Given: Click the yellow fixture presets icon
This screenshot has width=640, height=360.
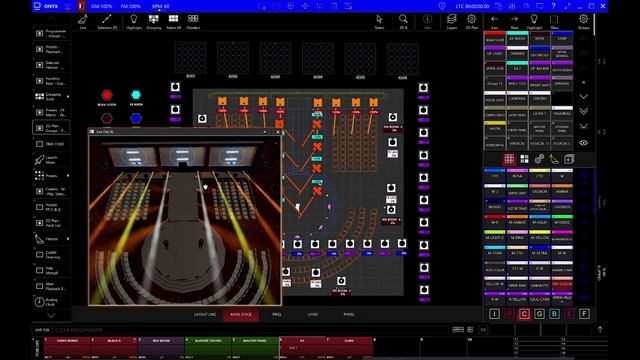Looking at the screenshot, I should coord(554,159).
